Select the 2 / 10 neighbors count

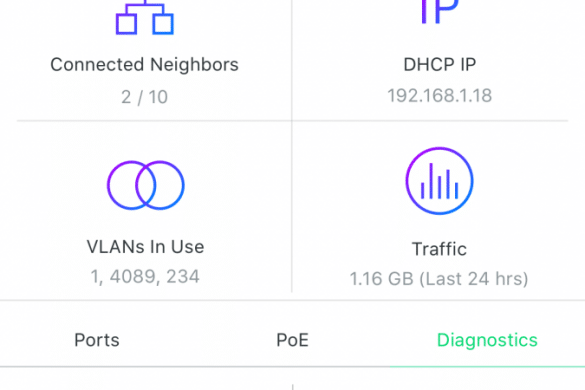click(x=145, y=97)
